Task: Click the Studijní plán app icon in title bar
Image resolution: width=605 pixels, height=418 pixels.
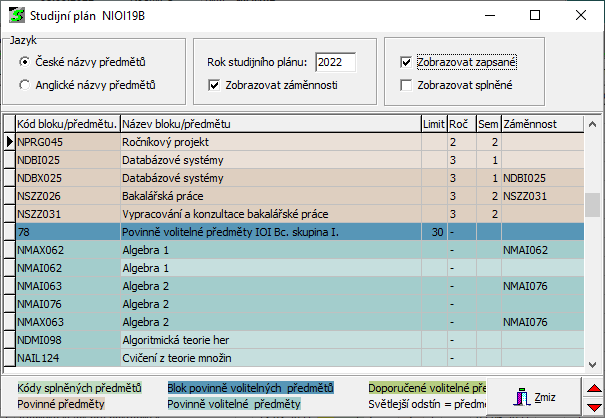Action: click(x=15, y=16)
